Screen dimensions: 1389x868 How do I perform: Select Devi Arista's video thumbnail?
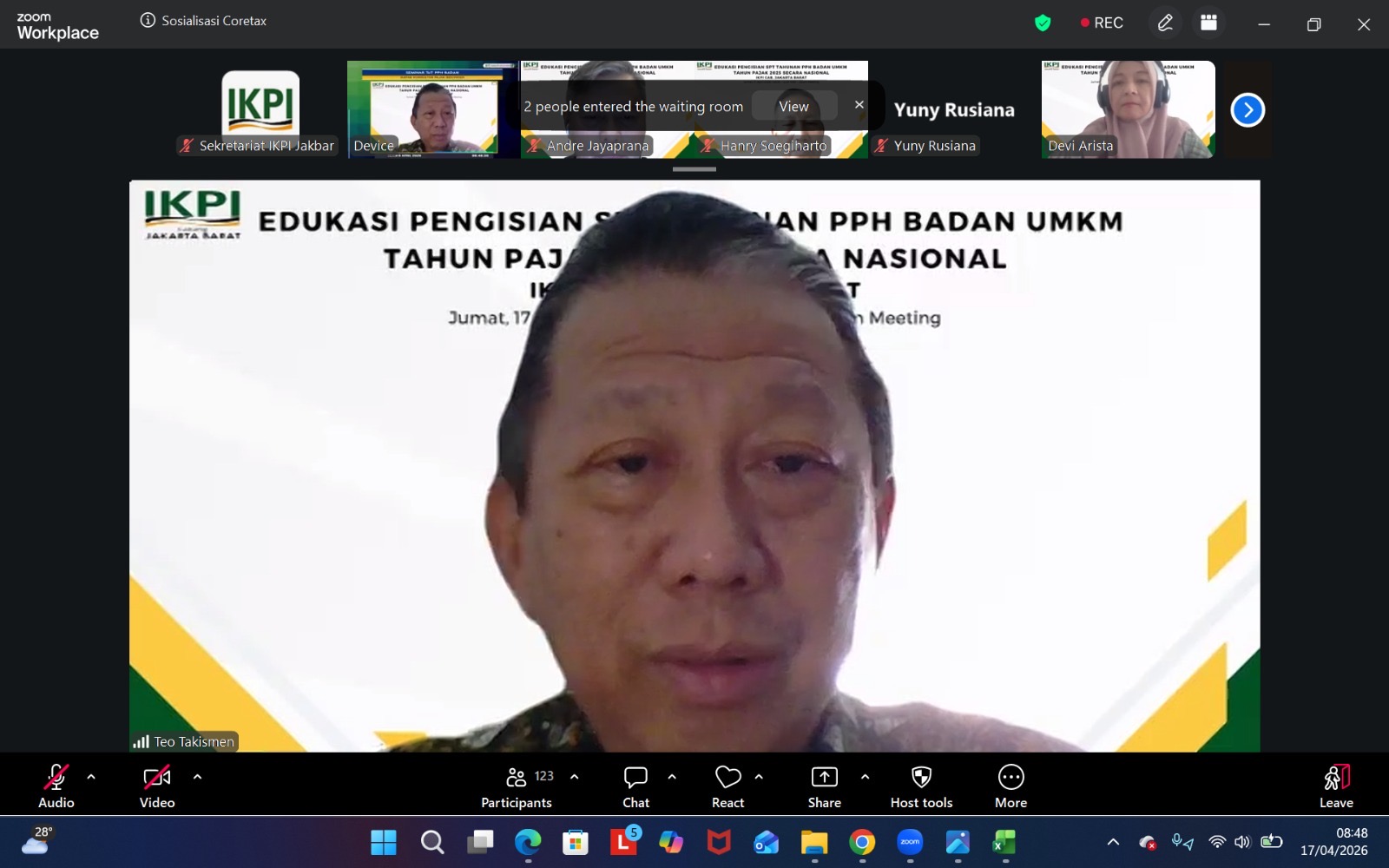(x=1128, y=109)
